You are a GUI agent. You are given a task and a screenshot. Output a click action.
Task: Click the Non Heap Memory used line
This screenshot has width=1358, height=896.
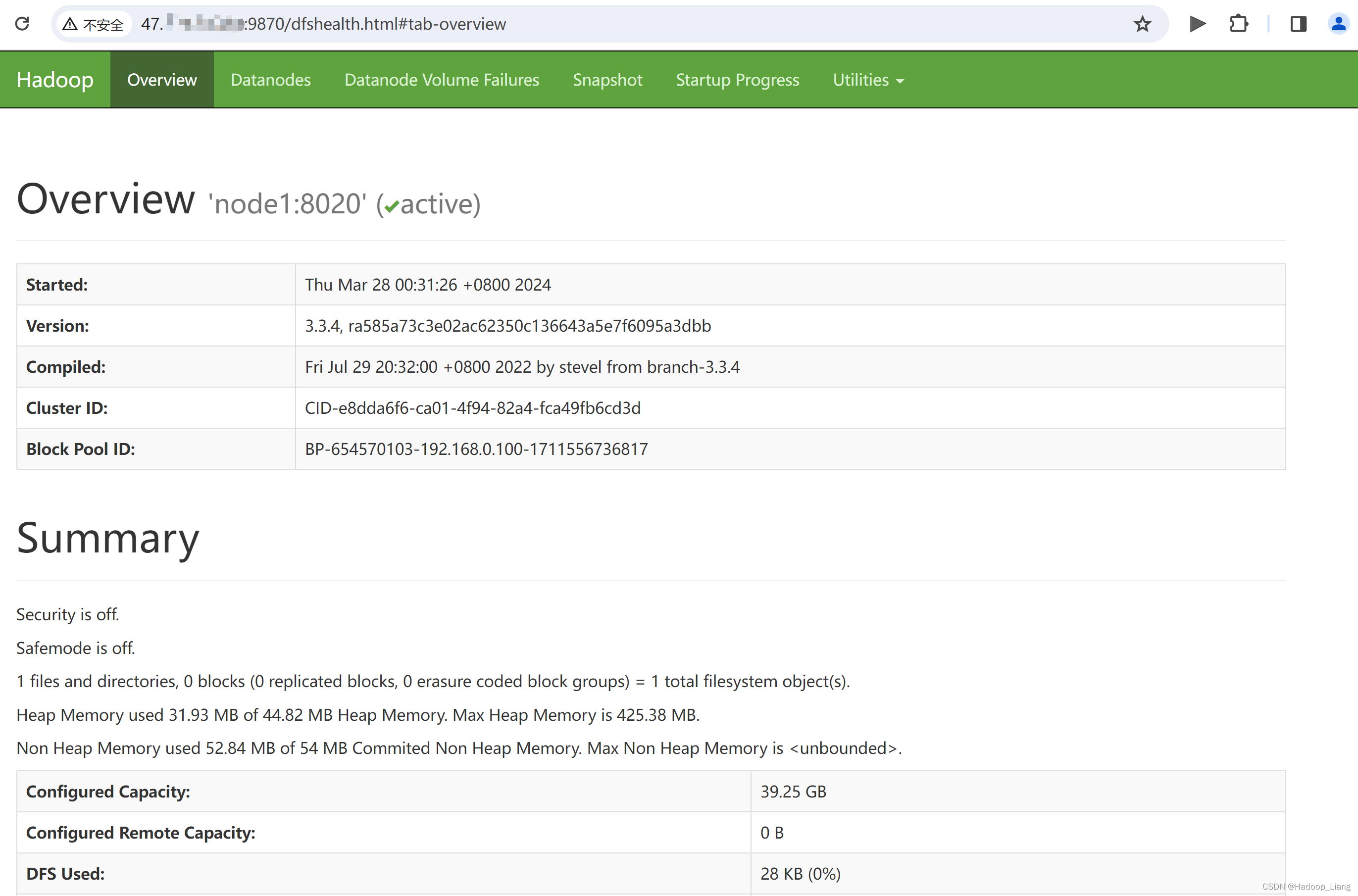[x=459, y=748]
